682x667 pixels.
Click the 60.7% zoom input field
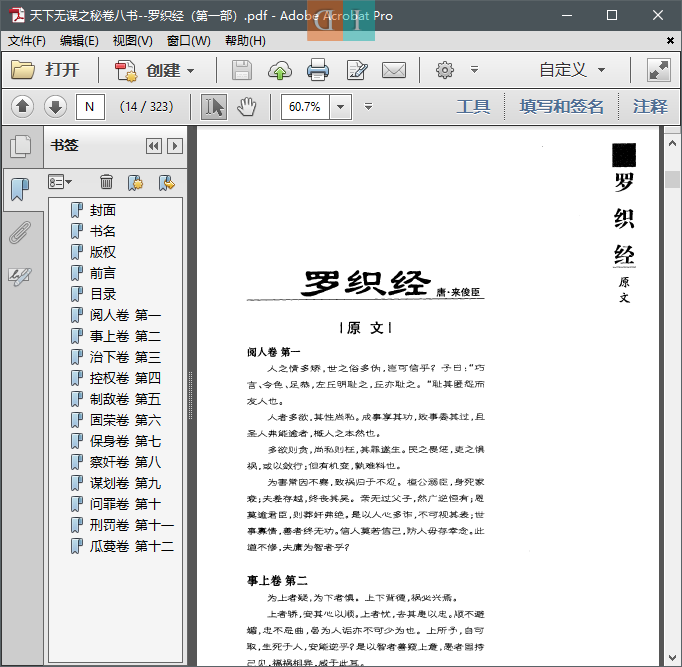click(306, 107)
